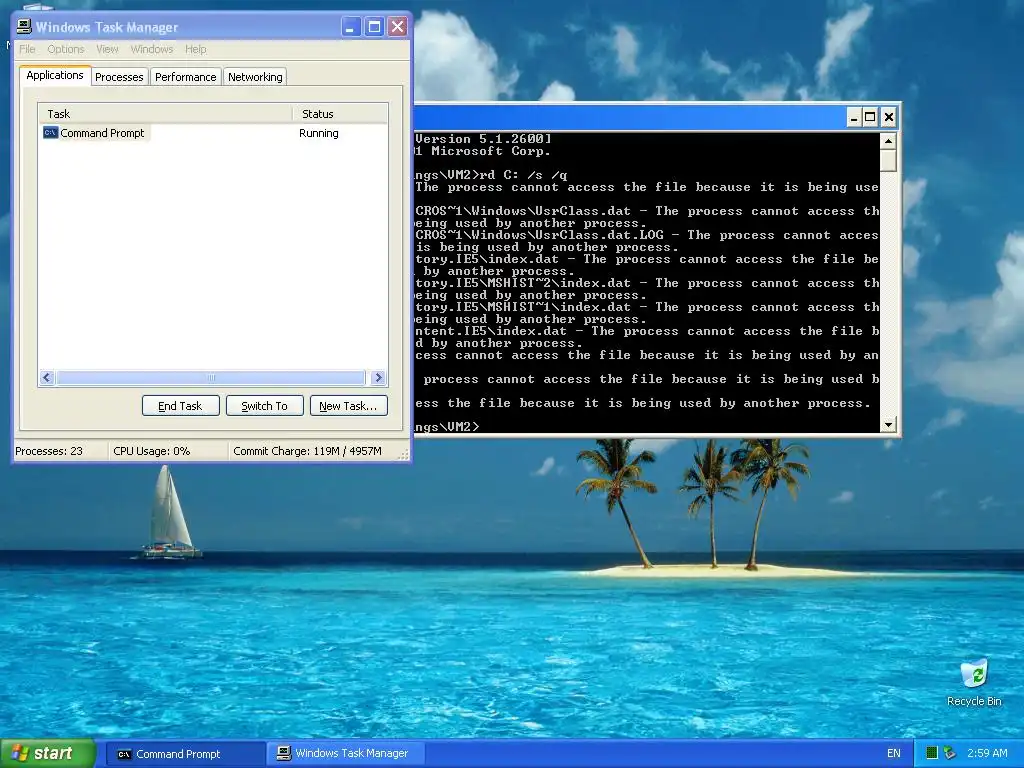
Task: Click the 2:59 AM clock
Action: click(x=987, y=753)
